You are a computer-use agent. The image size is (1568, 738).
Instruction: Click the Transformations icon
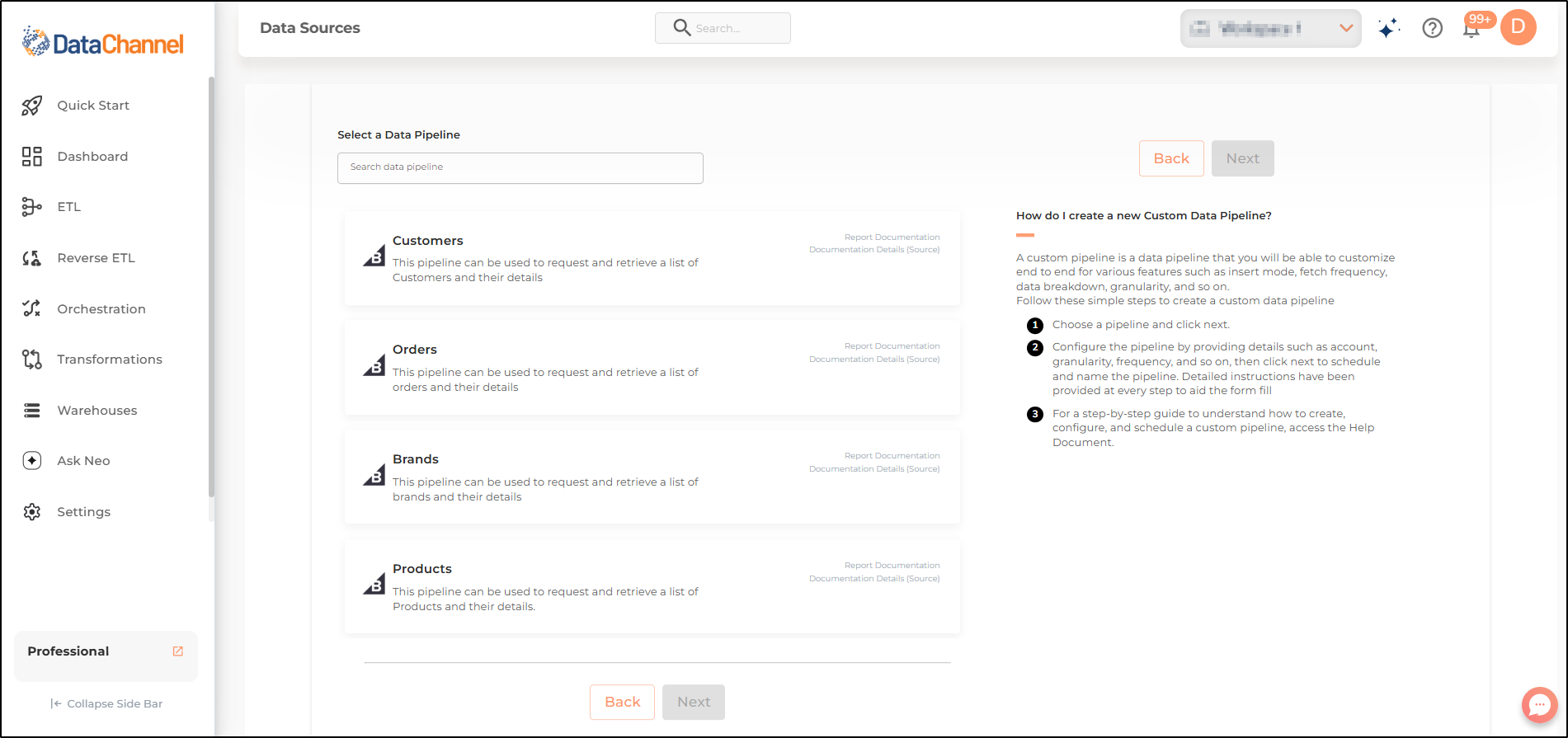31,360
